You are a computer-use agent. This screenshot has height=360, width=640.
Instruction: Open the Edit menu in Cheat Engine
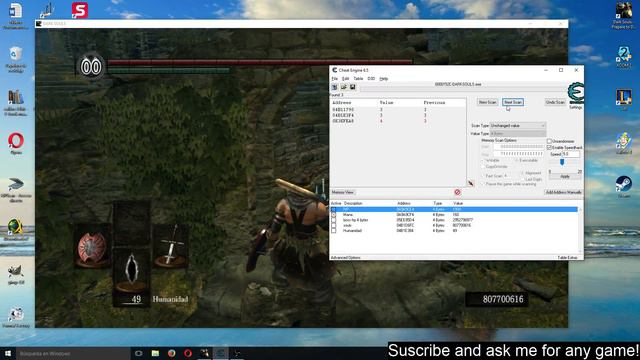346,78
